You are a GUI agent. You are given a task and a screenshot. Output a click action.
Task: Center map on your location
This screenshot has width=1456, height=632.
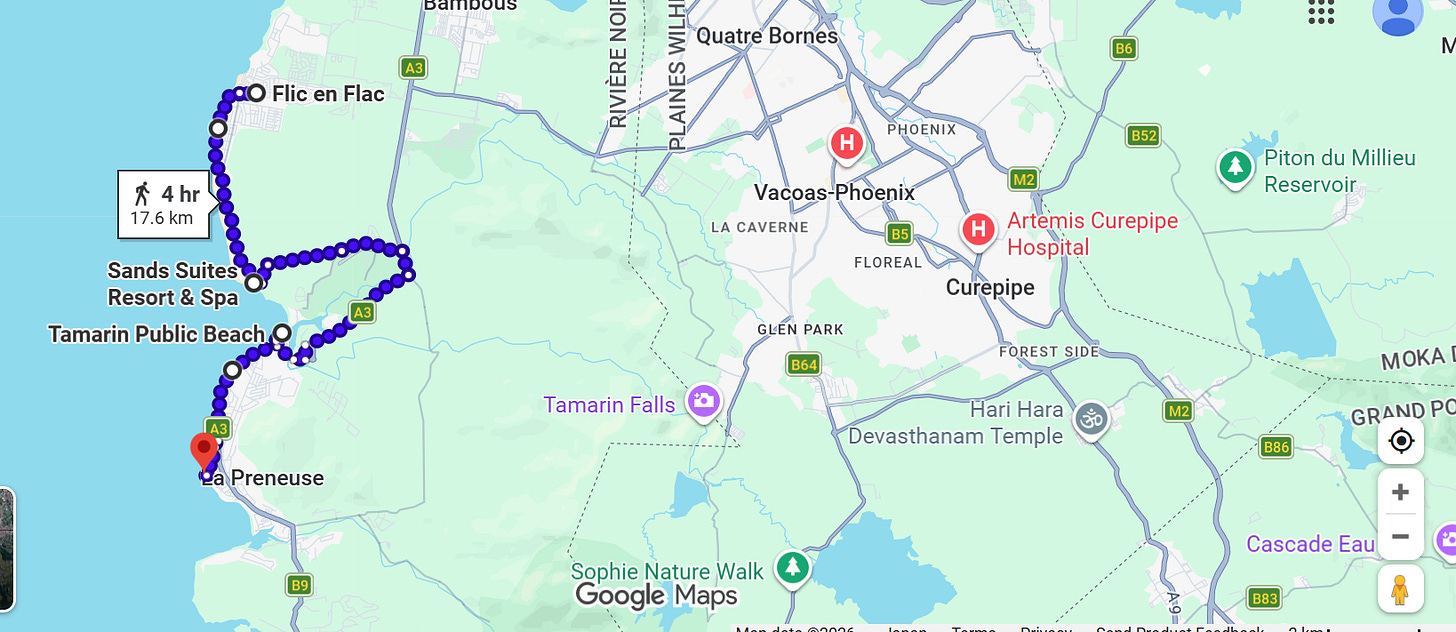[x=1401, y=440]
